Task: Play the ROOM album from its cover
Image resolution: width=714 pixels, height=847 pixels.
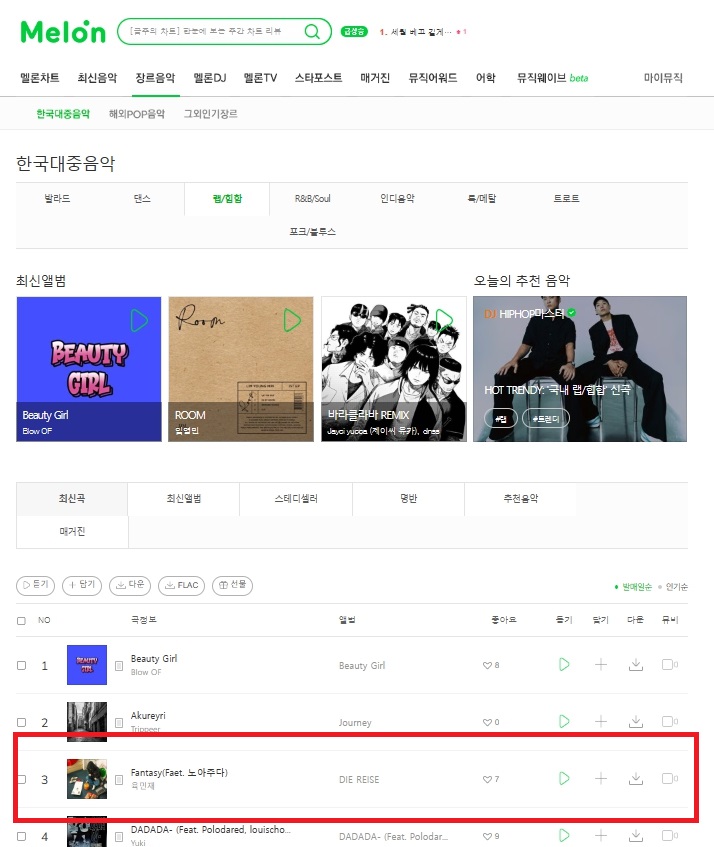Action: pyautogui.click(x=292, y=320)
